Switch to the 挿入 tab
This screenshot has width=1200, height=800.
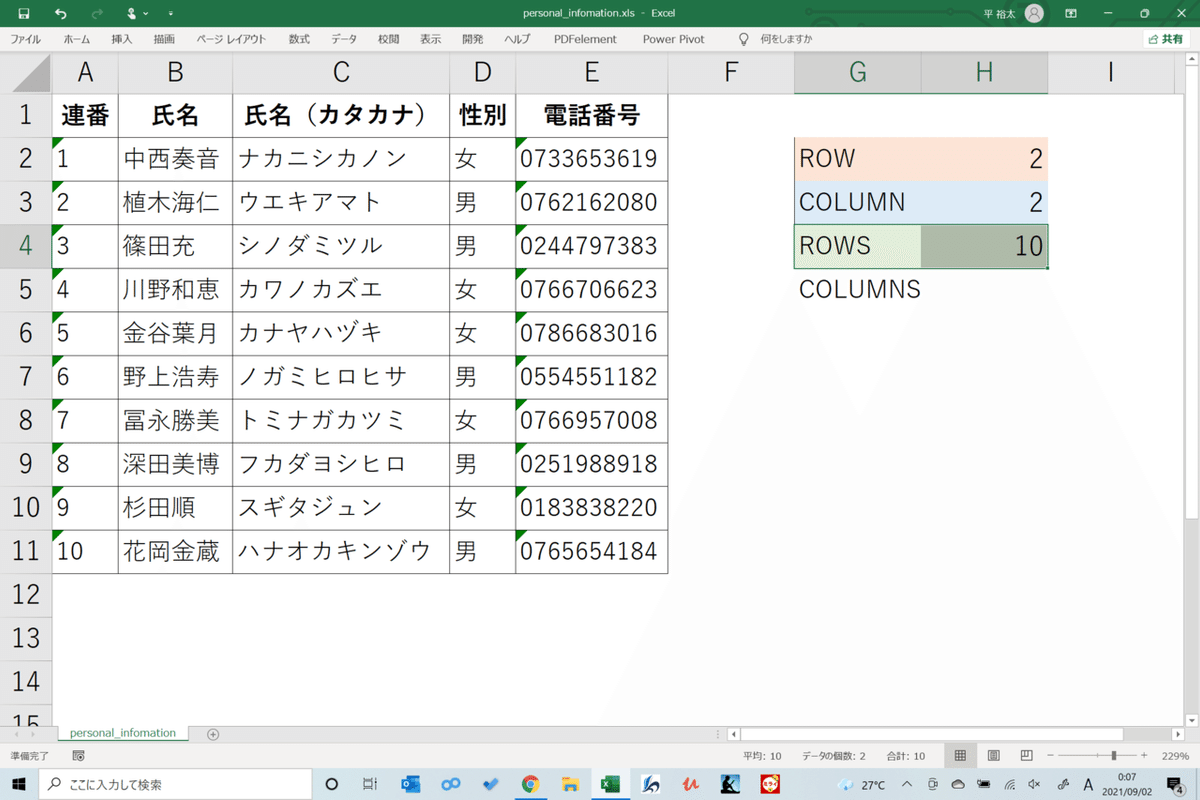click(x=121, y=39)
